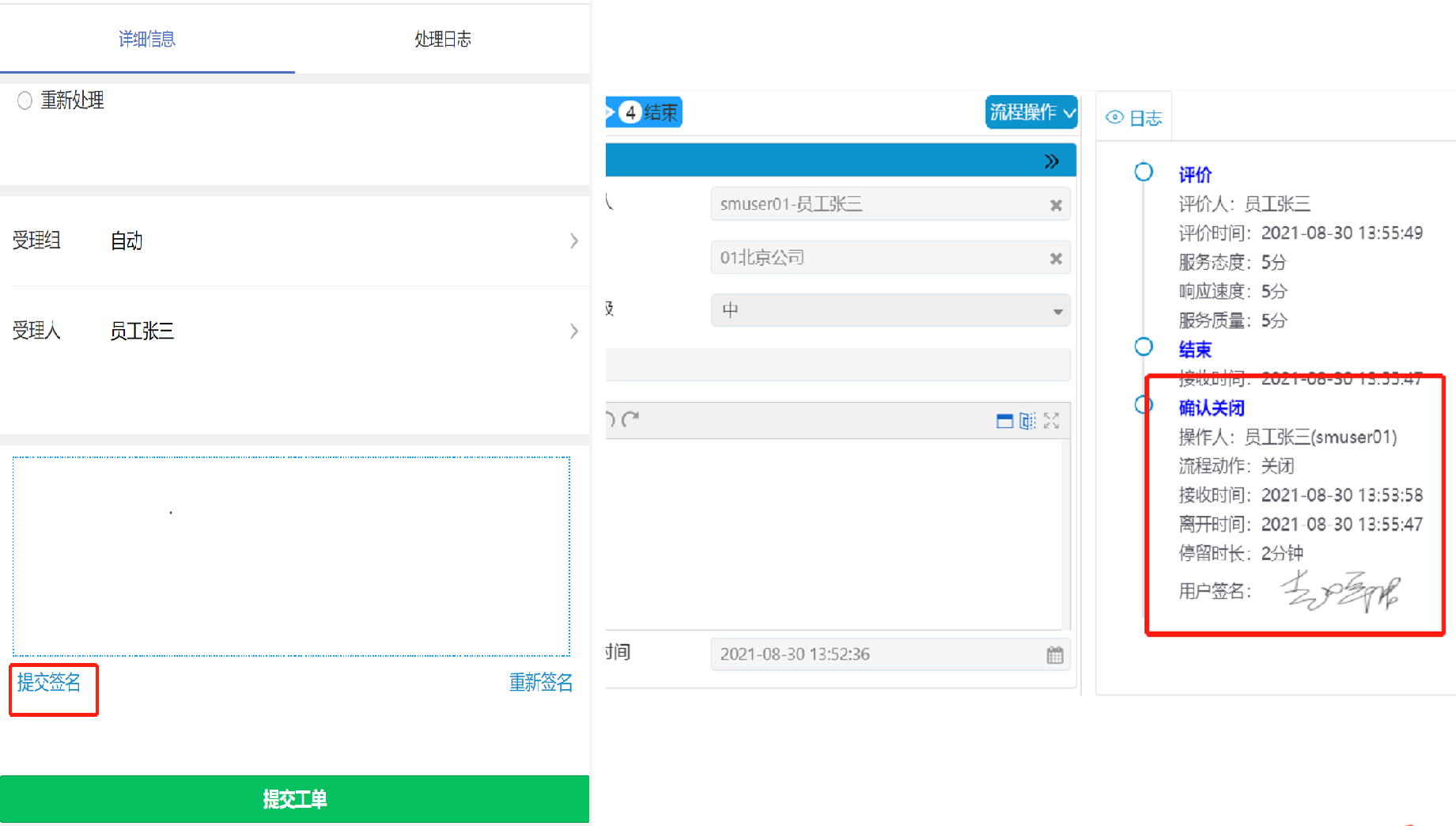Expand the 受理组 row chevron

point(574,241)
